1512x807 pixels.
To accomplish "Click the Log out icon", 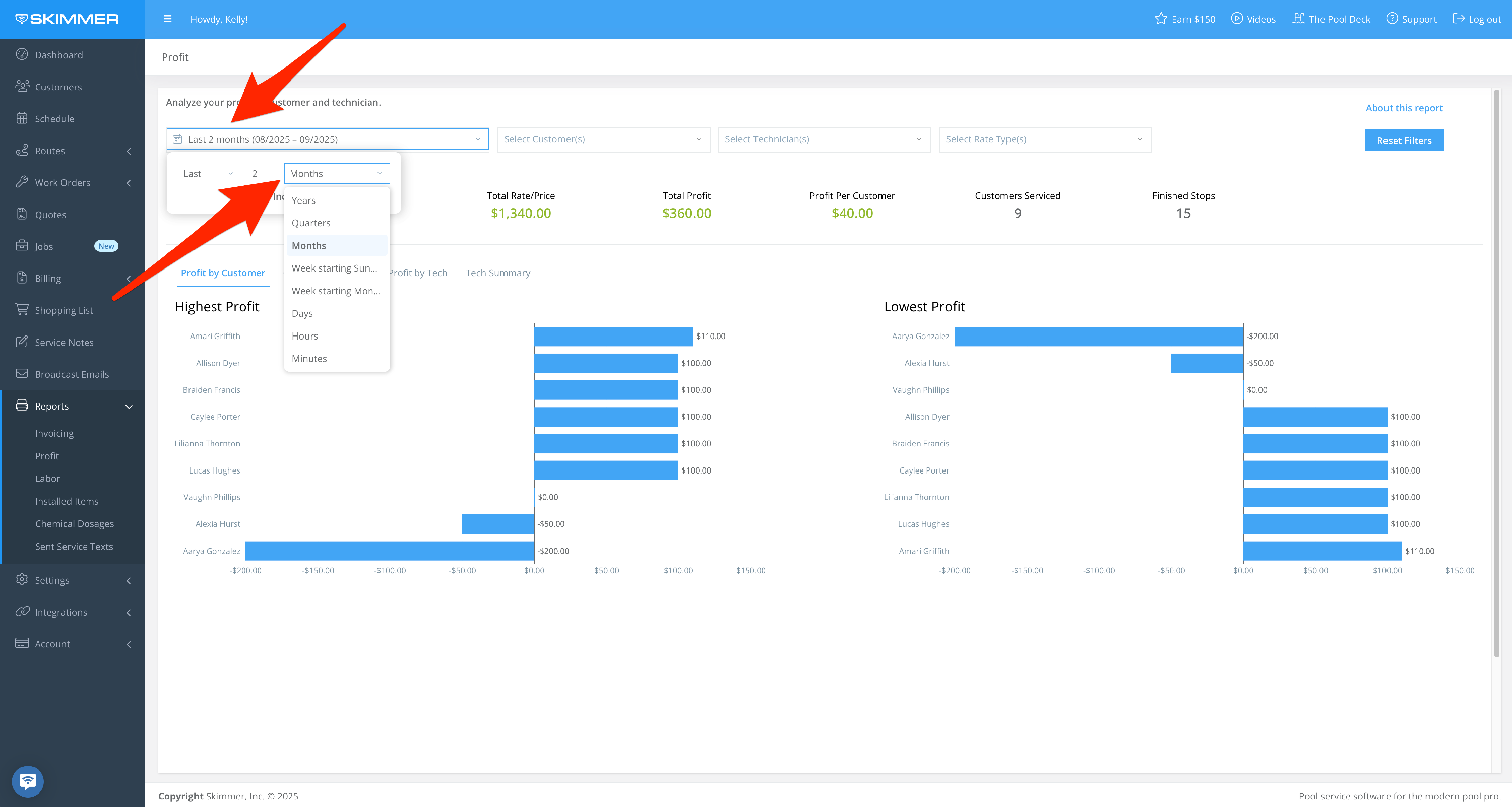I will 1458,19.
